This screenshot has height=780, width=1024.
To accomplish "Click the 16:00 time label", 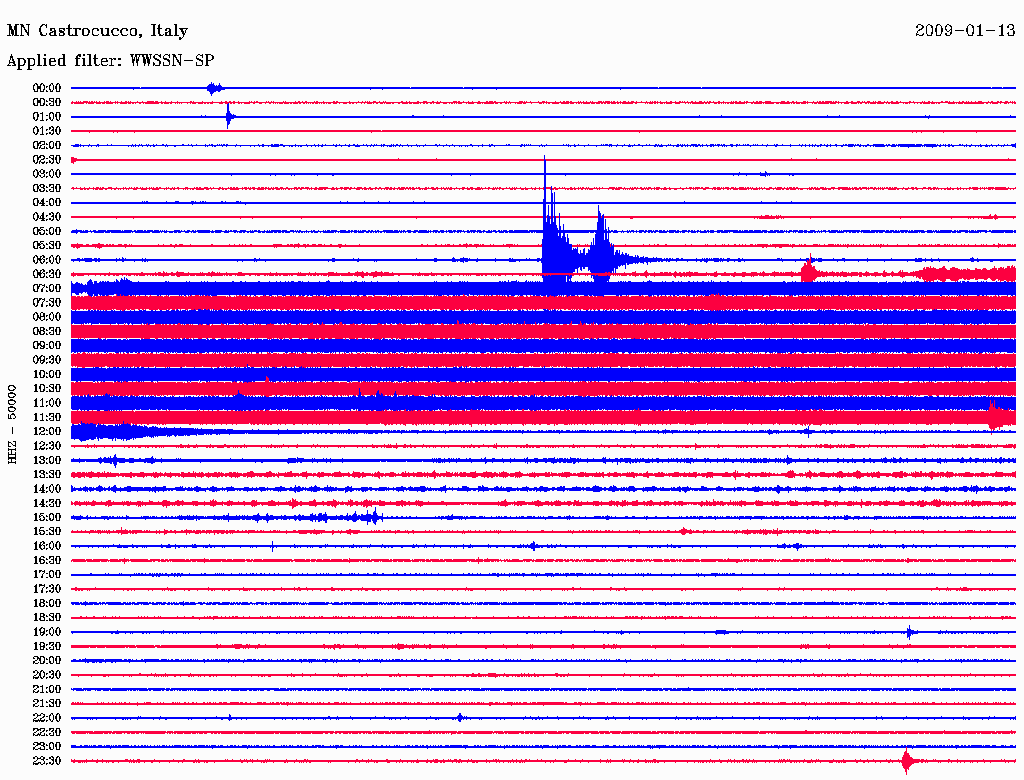I will (47, 545).
